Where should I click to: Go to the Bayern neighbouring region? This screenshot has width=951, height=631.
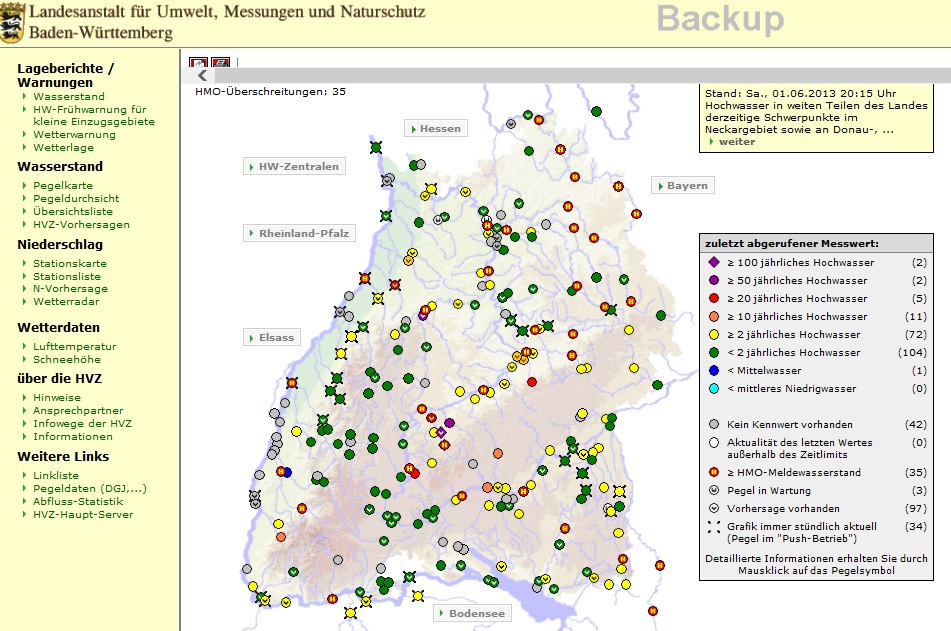click(683, 186)
